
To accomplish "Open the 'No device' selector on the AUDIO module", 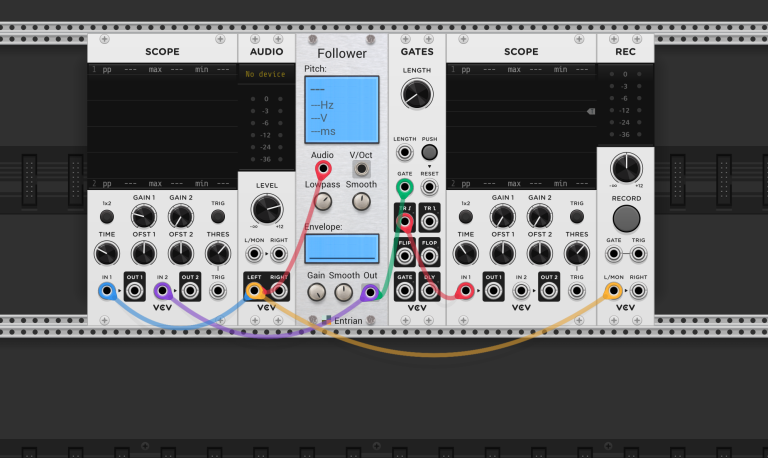I will click(266, 74).
